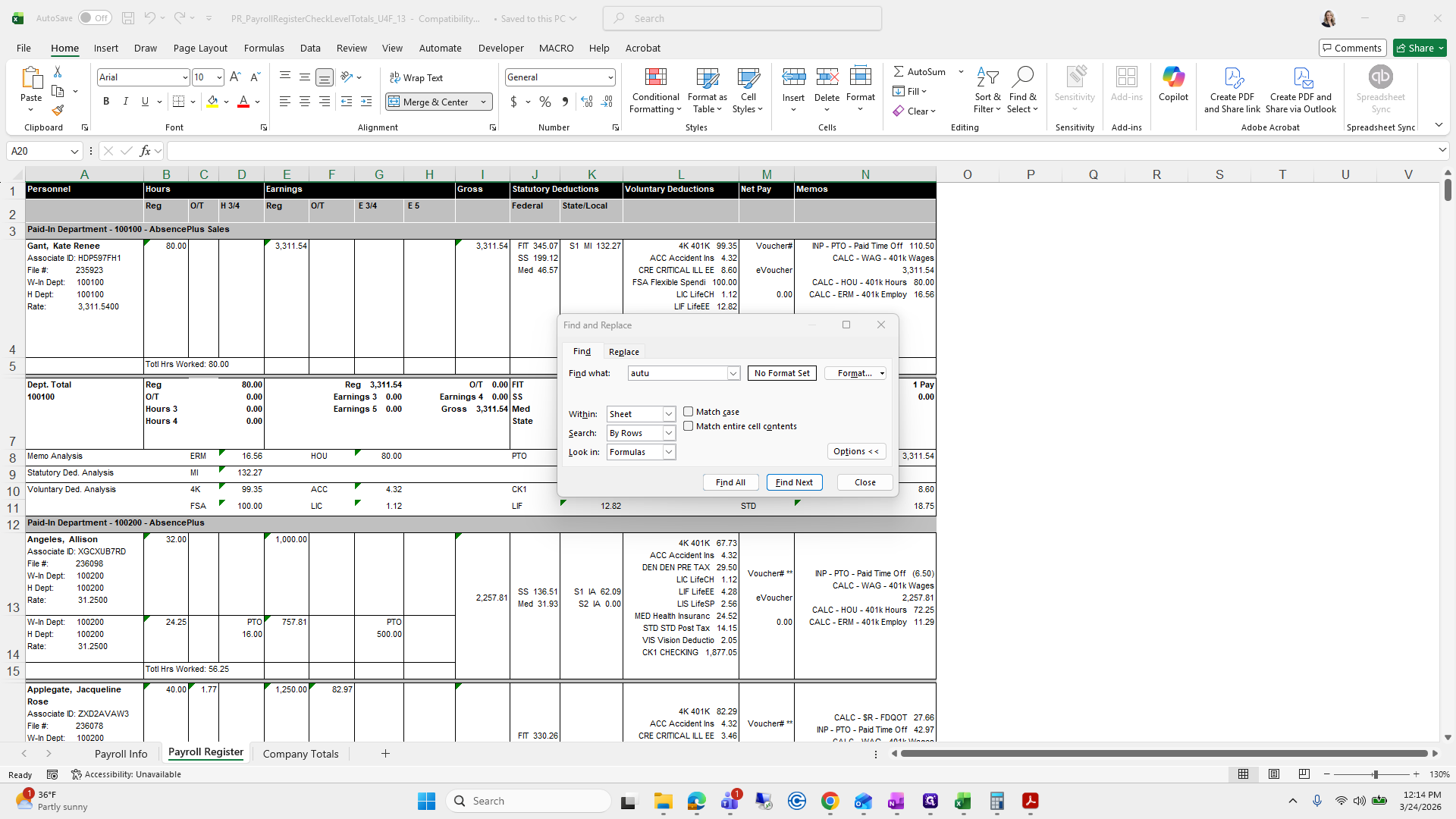Open the Look in dropdown

(669, 452)
